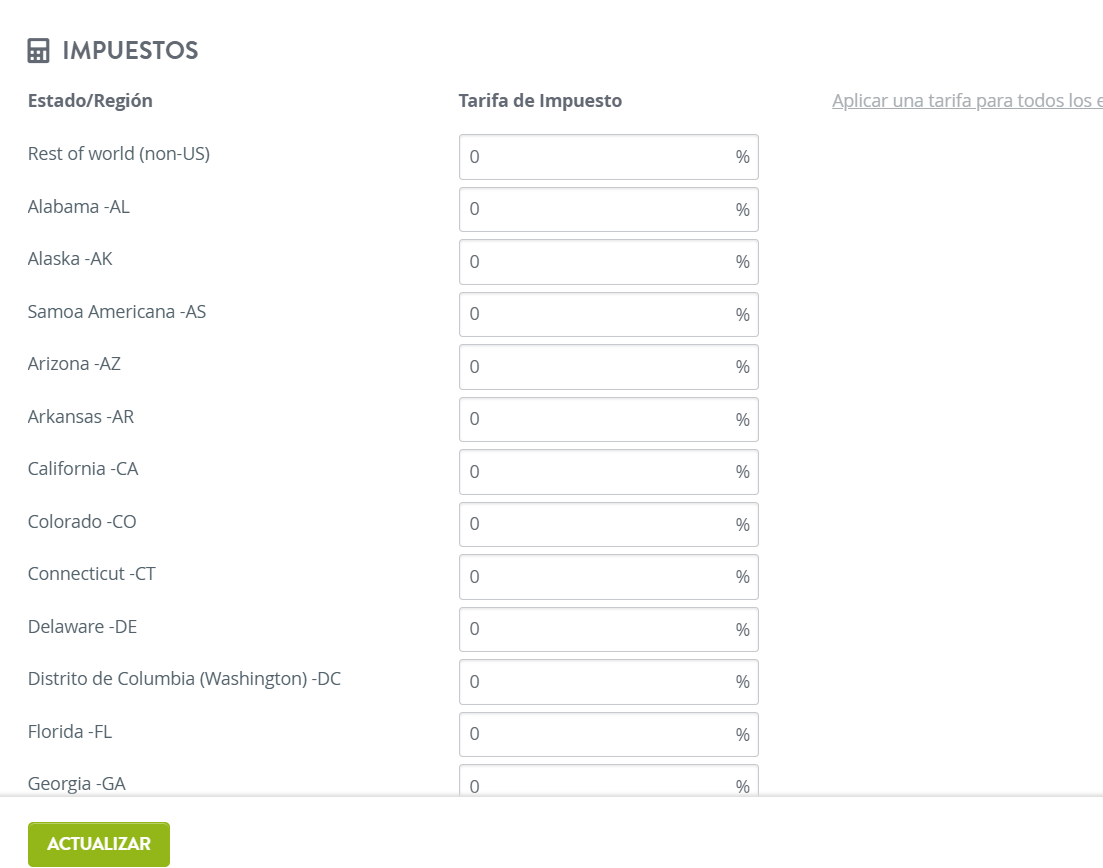Focus the Arizona -AZ tax rate box
This screenshot has height=868, width=1103.
608,366
